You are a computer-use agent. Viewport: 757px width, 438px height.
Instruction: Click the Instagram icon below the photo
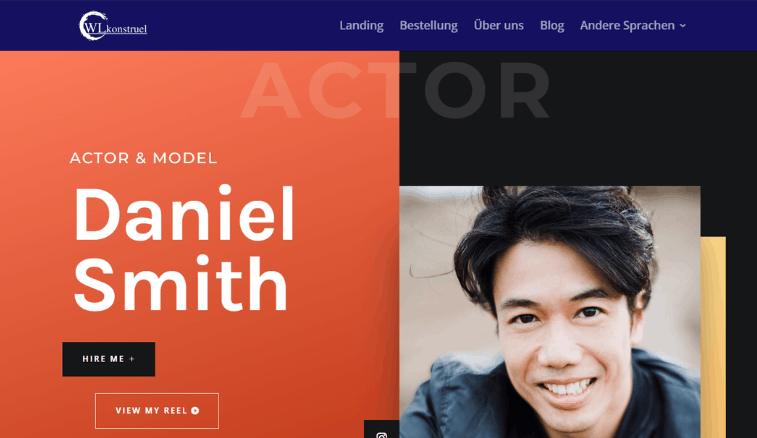coord(381,435)
